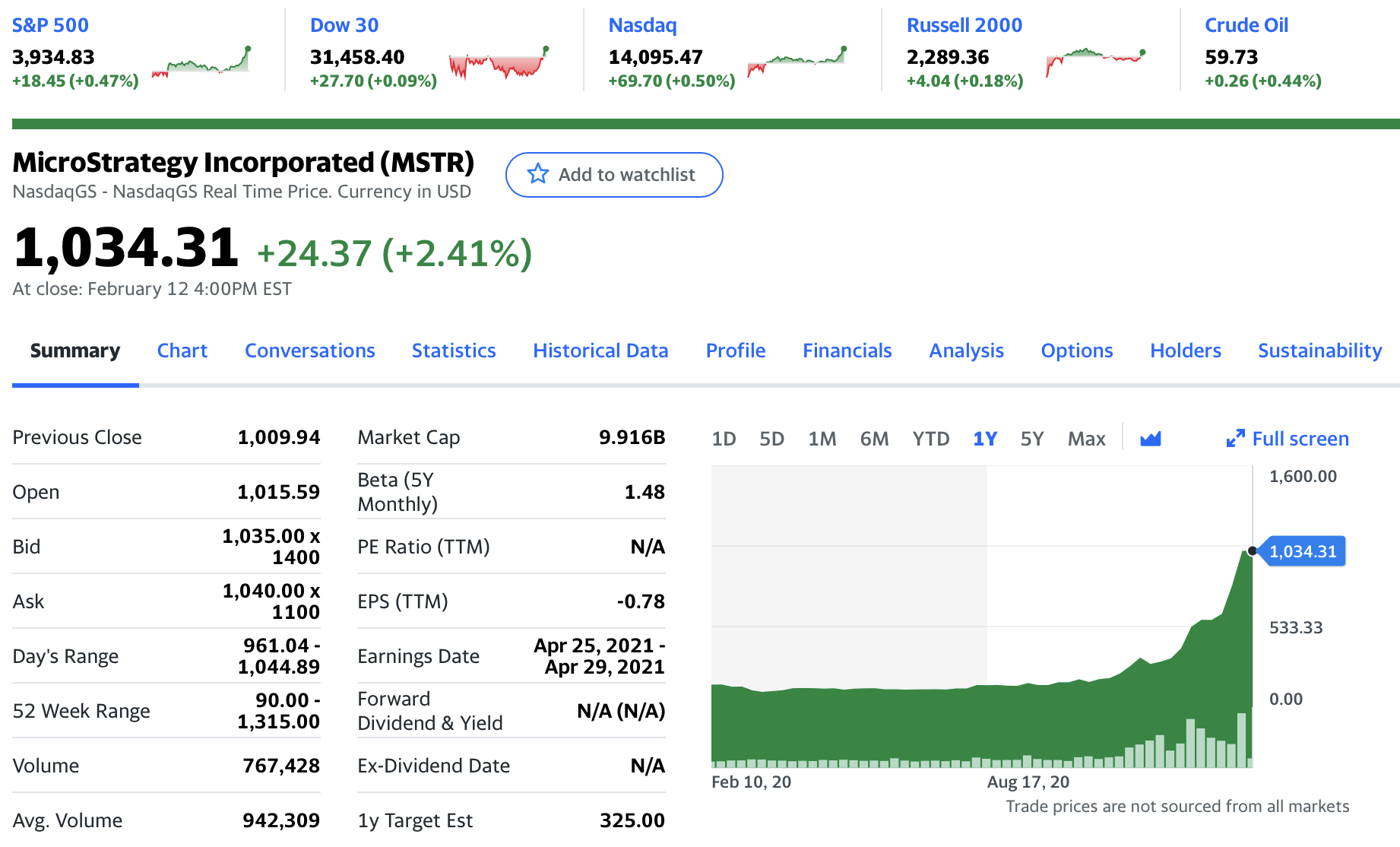This screenshot has height=847, width=1400.
Task: Set chart range to Max
Action: pyautogui.click(x=1086, y=439)
